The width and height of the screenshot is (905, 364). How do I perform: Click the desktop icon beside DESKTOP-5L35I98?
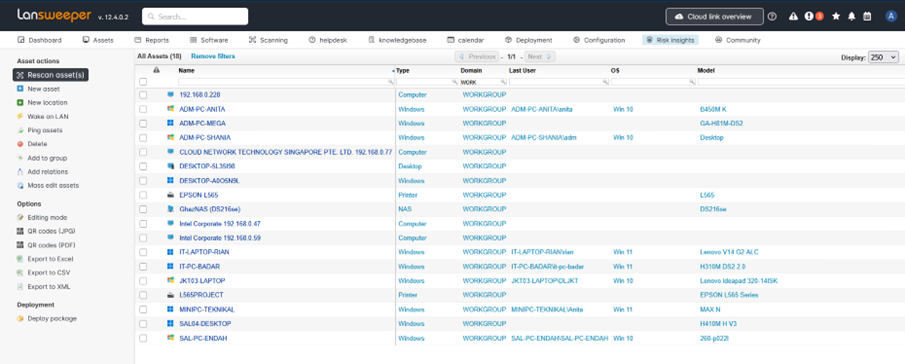170,166
